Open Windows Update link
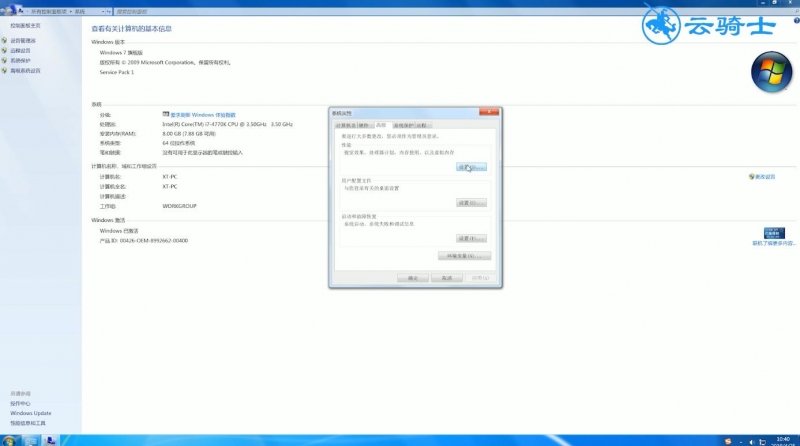The height and width of the screenshot is (446, 800). (31, 413)
